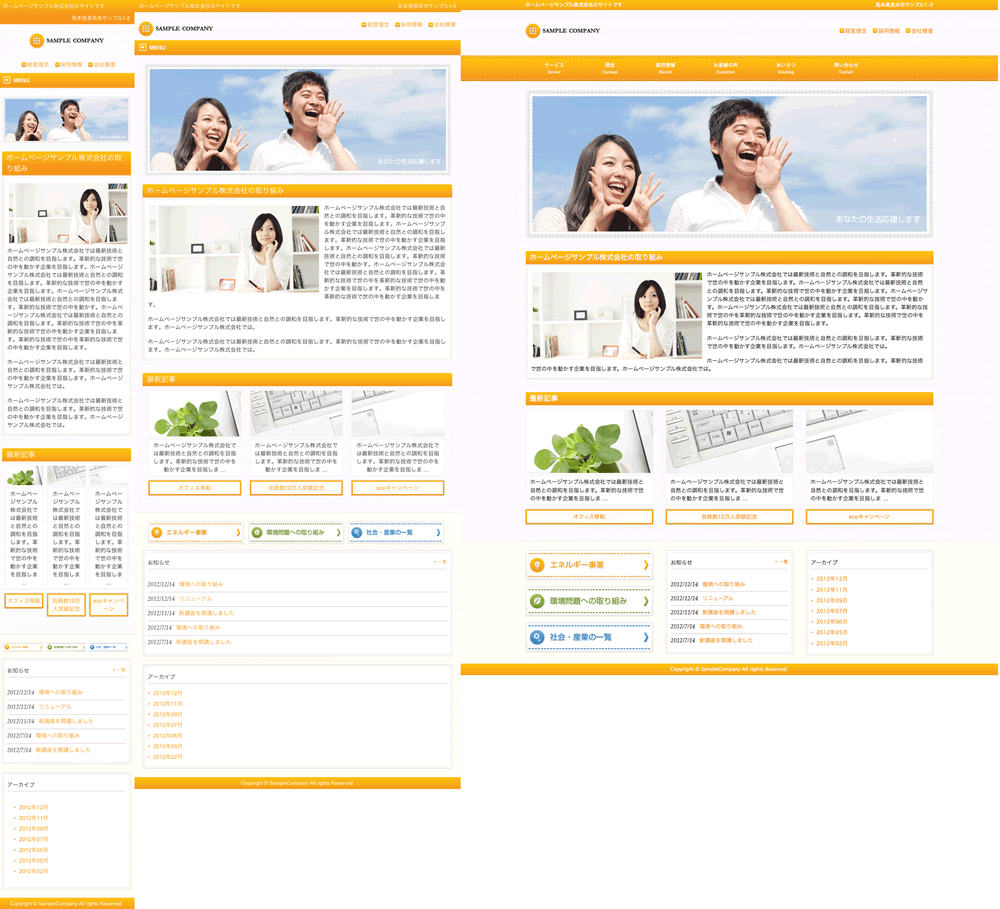Click the green leaf icon on the large 環境問題への取り組み banner
This screenshot has width=1000, height=909.
[x=538, y=601]
